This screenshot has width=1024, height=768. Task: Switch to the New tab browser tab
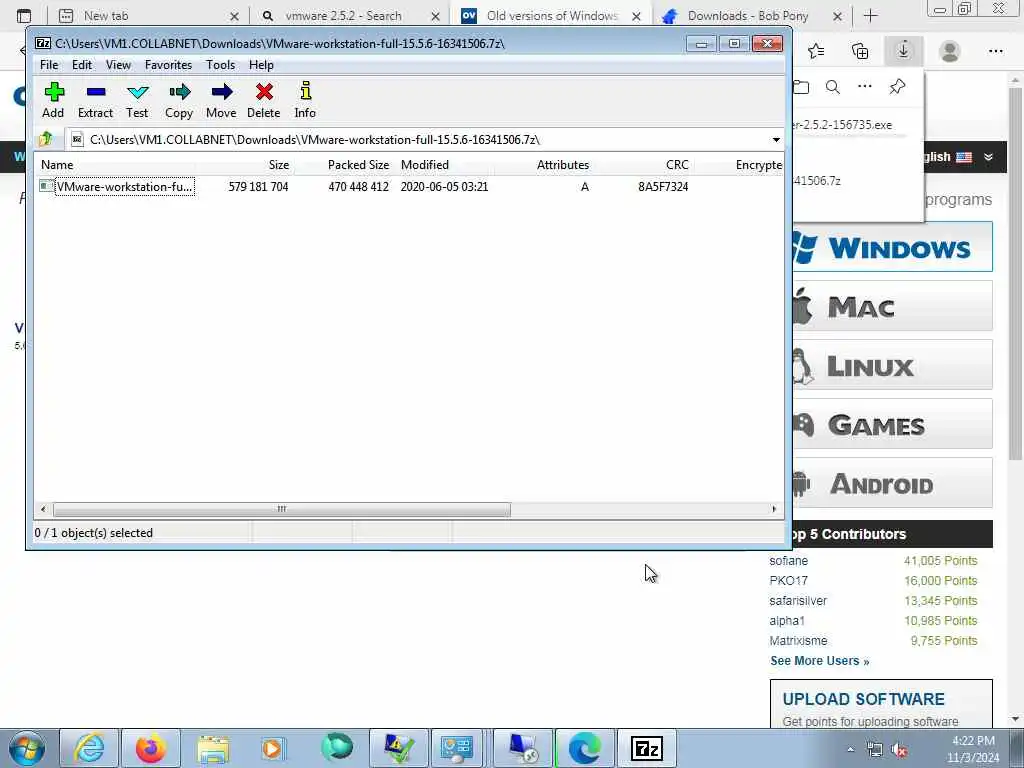point(148,16)
